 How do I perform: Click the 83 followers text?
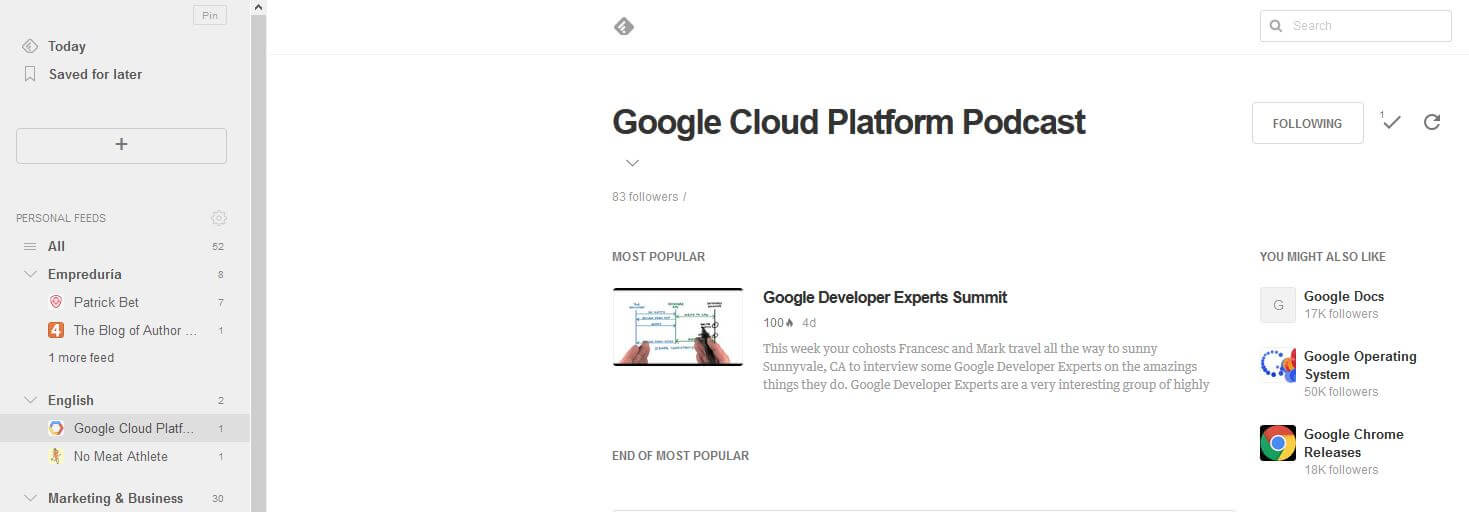click(645, 197)
